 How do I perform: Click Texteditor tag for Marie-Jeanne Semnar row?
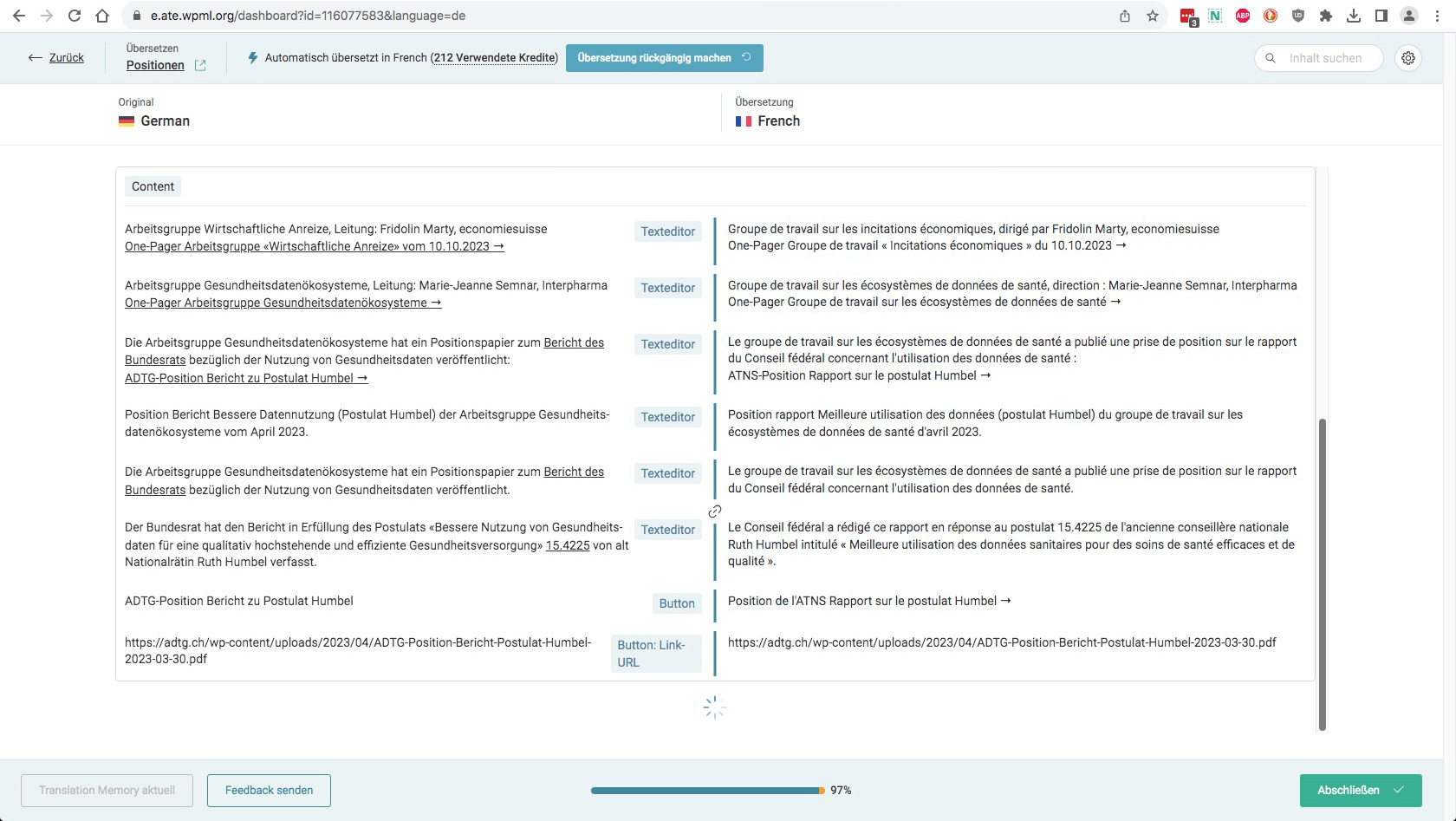point(668,288)
